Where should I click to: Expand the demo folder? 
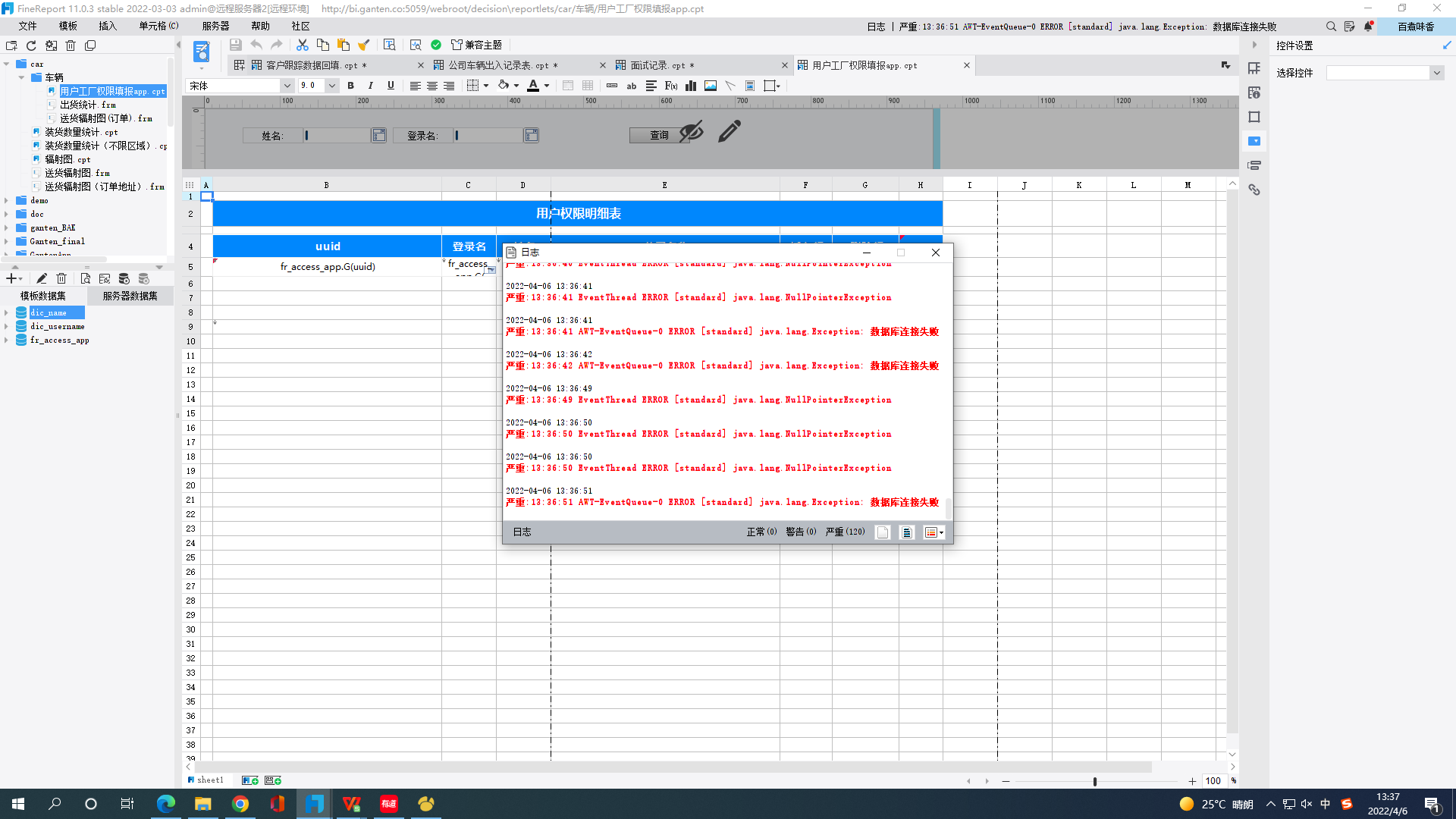coord(7,200)
